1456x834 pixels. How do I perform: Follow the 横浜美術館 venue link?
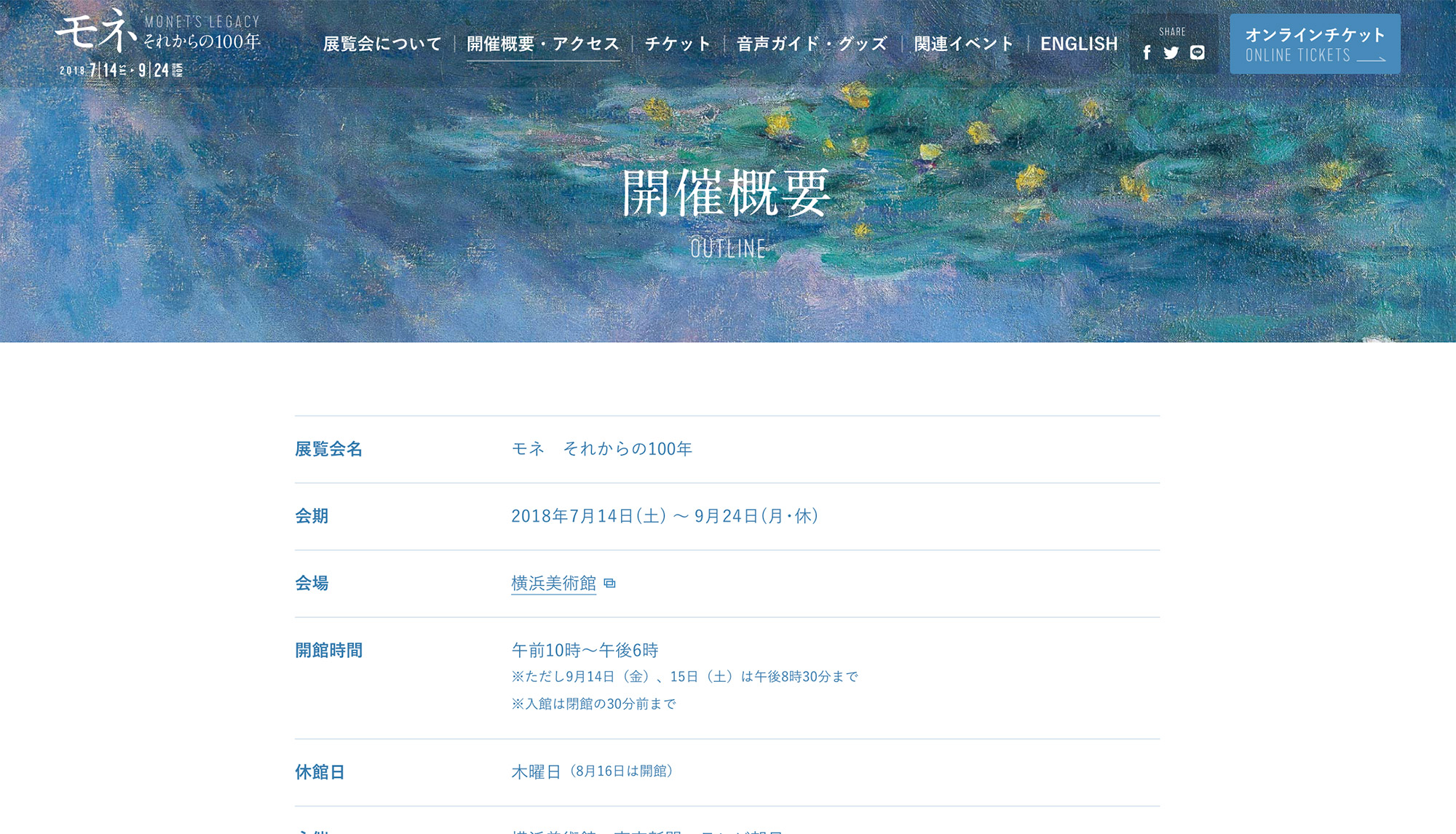[x=553, y=584]
